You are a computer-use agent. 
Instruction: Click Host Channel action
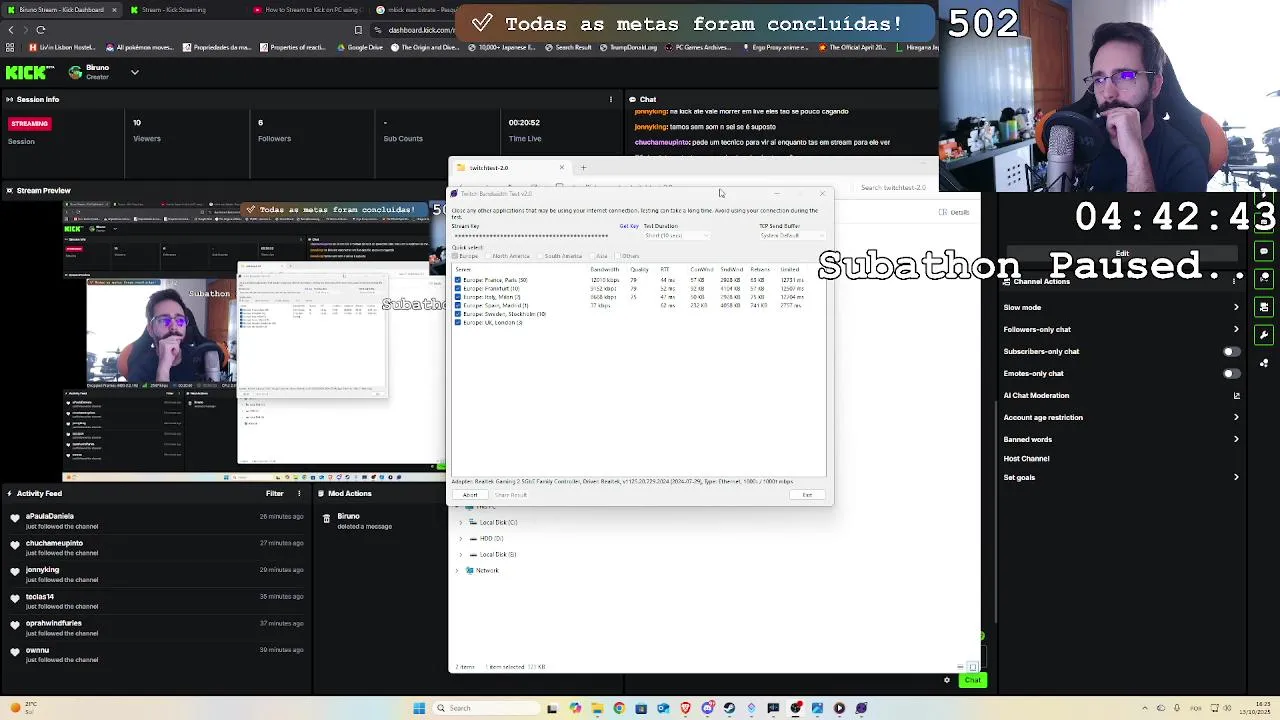(1026, 458)
